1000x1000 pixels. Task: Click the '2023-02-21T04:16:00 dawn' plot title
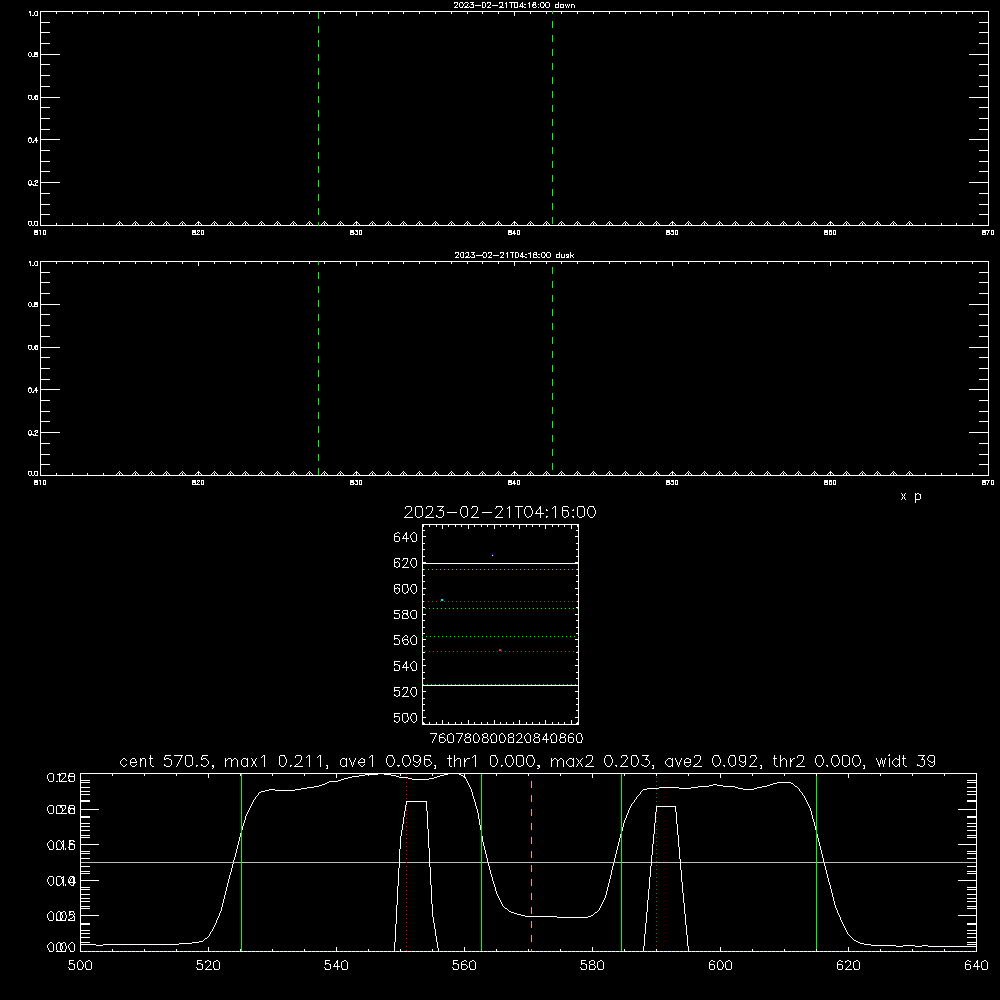514,5
